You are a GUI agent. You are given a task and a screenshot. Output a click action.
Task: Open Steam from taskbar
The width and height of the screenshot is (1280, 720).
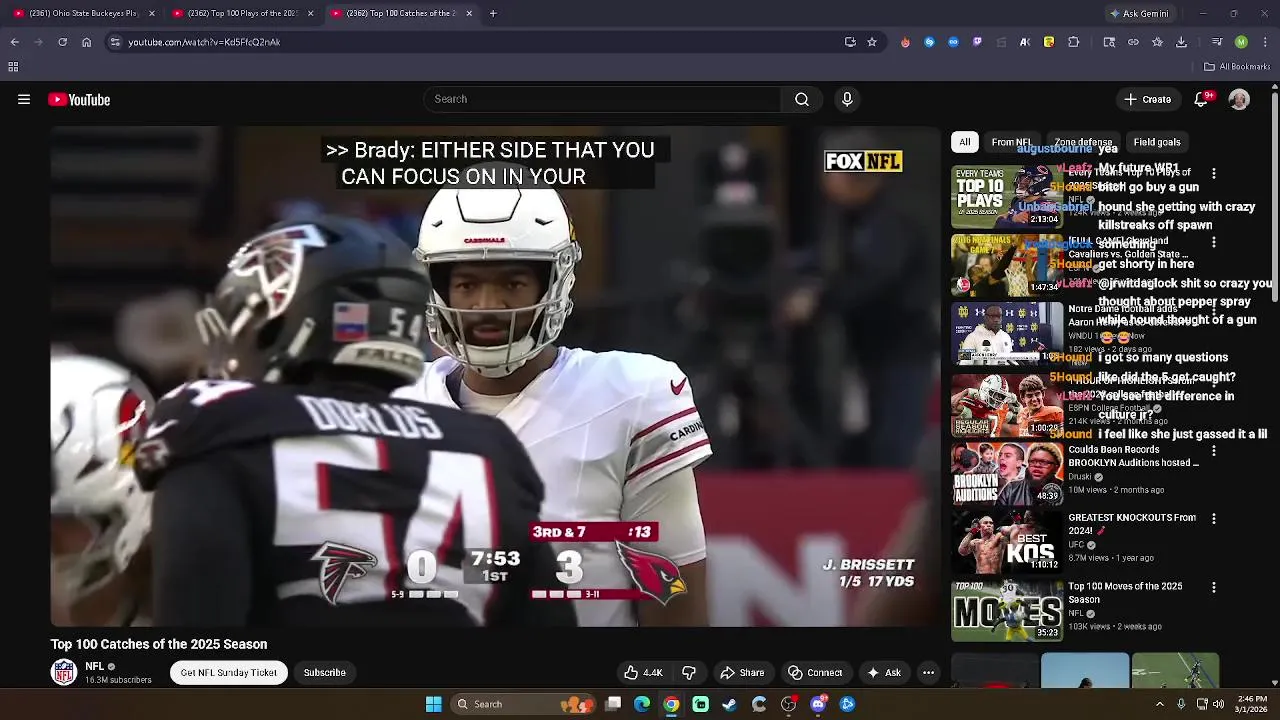[730, 704]
